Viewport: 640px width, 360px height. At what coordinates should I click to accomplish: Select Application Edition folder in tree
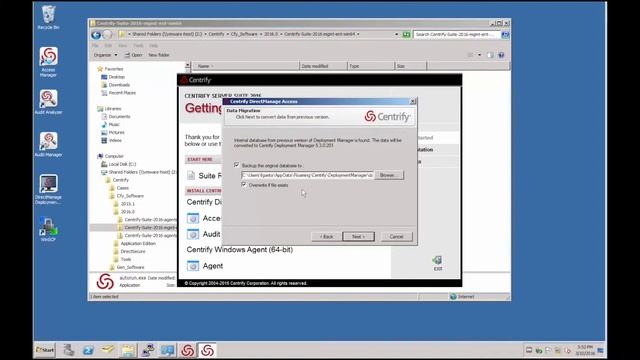click(135, 244)
